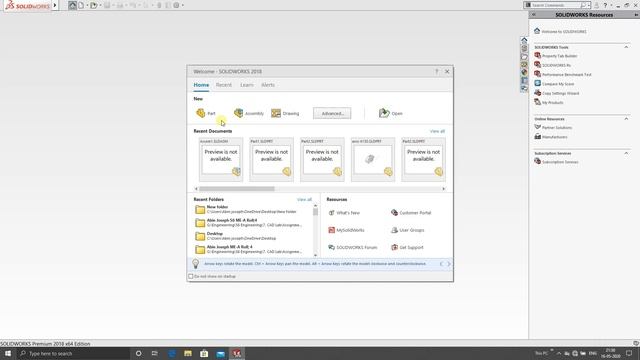640x360 pixels.
Task: Click the Help question mark in title bar
Action: (605, 5)
